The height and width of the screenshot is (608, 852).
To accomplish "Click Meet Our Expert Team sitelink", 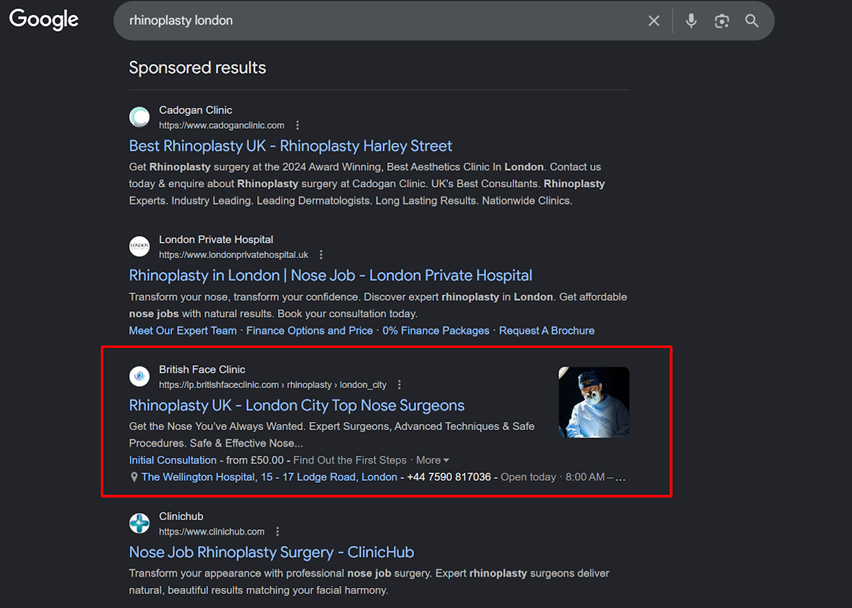I will [x=183, y=330].
